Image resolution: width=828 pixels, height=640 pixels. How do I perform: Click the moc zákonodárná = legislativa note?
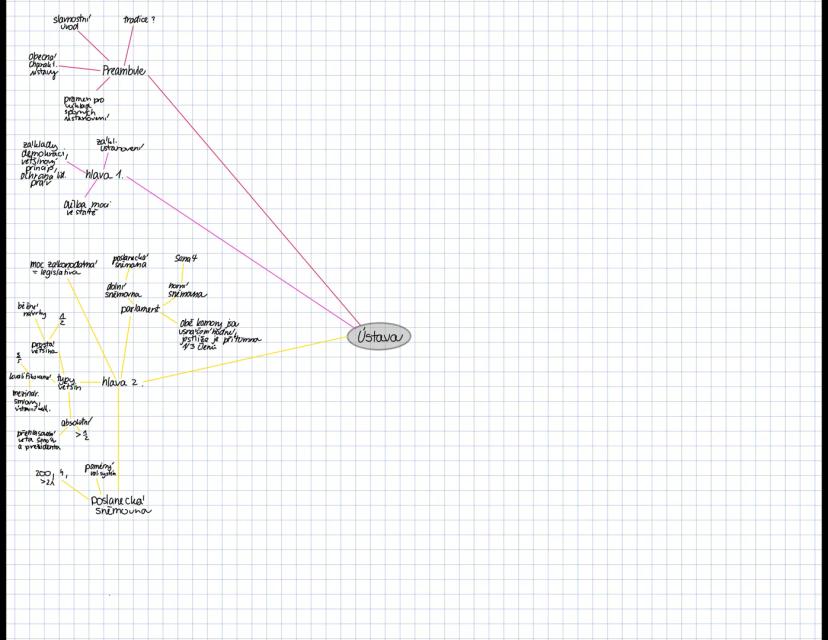(x=63, y=268)
